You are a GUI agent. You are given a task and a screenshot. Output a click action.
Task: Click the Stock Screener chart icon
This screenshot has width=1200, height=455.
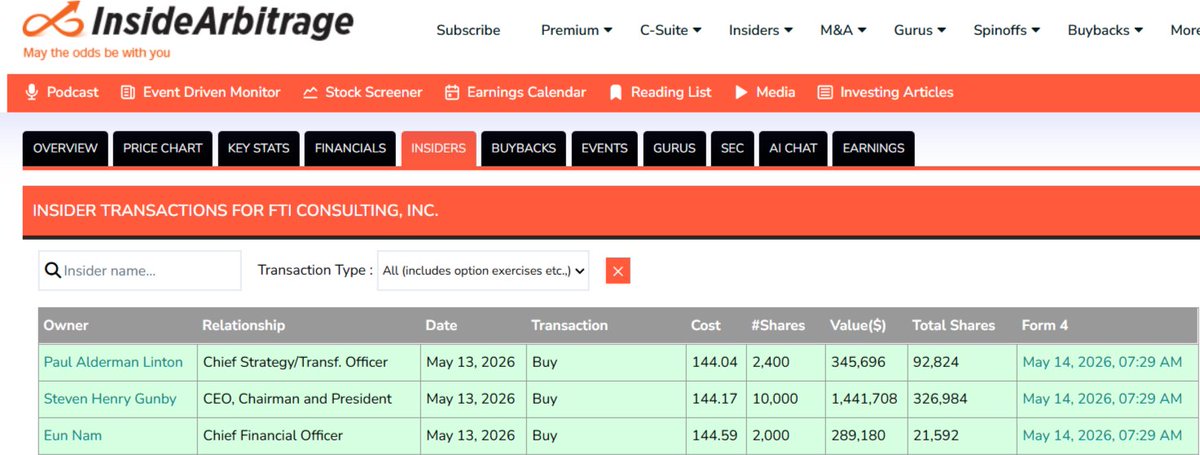(310, 92)
